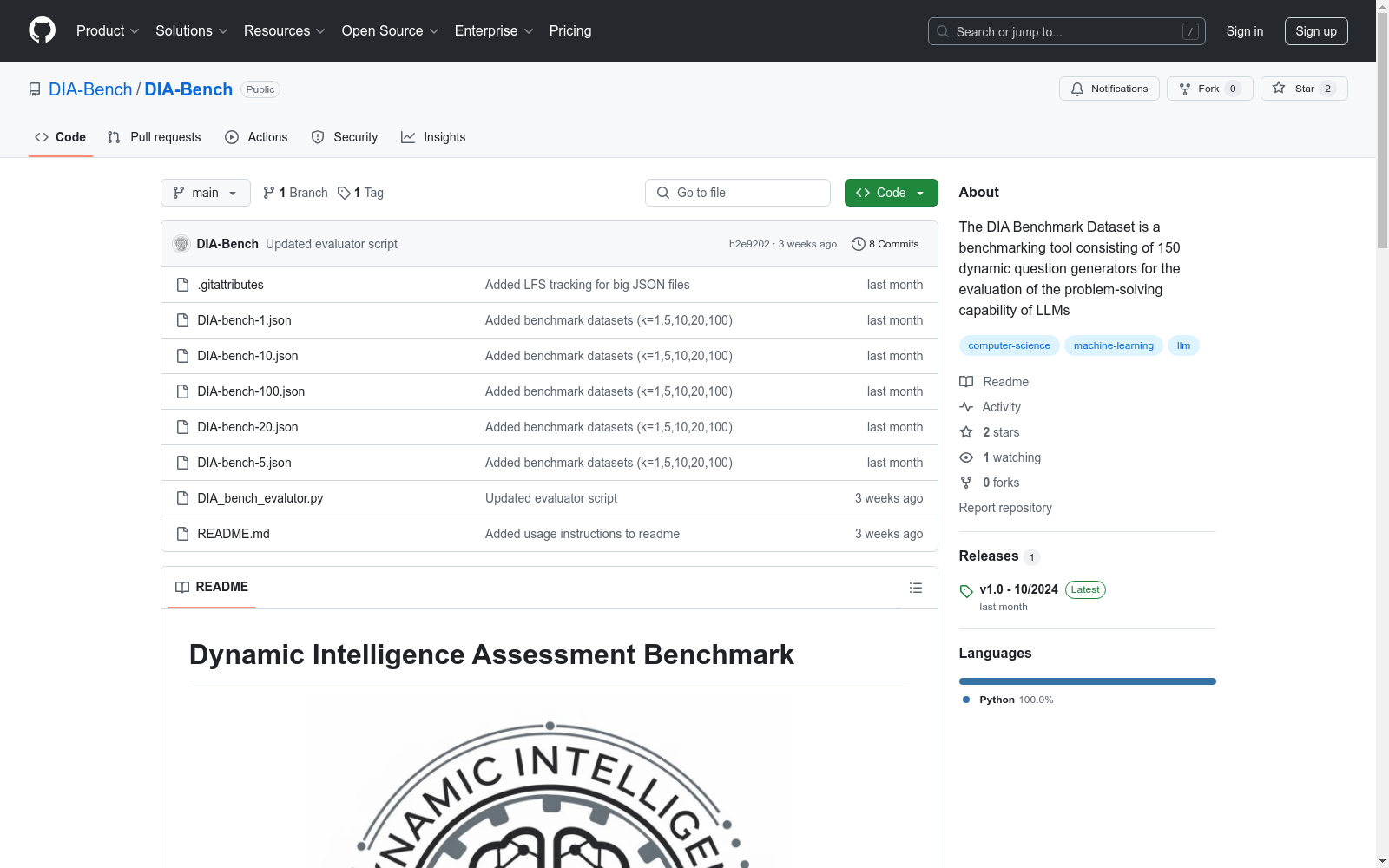Open the main branch selector dropdown
1389x868 pixels.
(x=206, y=193)
